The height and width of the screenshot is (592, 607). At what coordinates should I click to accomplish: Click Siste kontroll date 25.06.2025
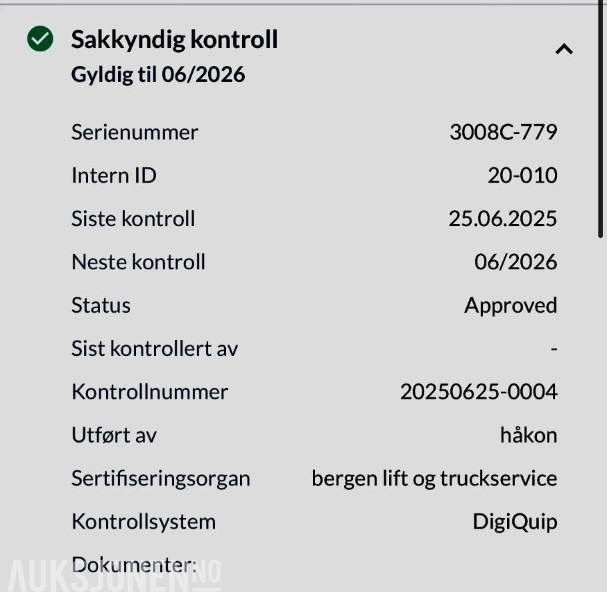coord(502,219)
